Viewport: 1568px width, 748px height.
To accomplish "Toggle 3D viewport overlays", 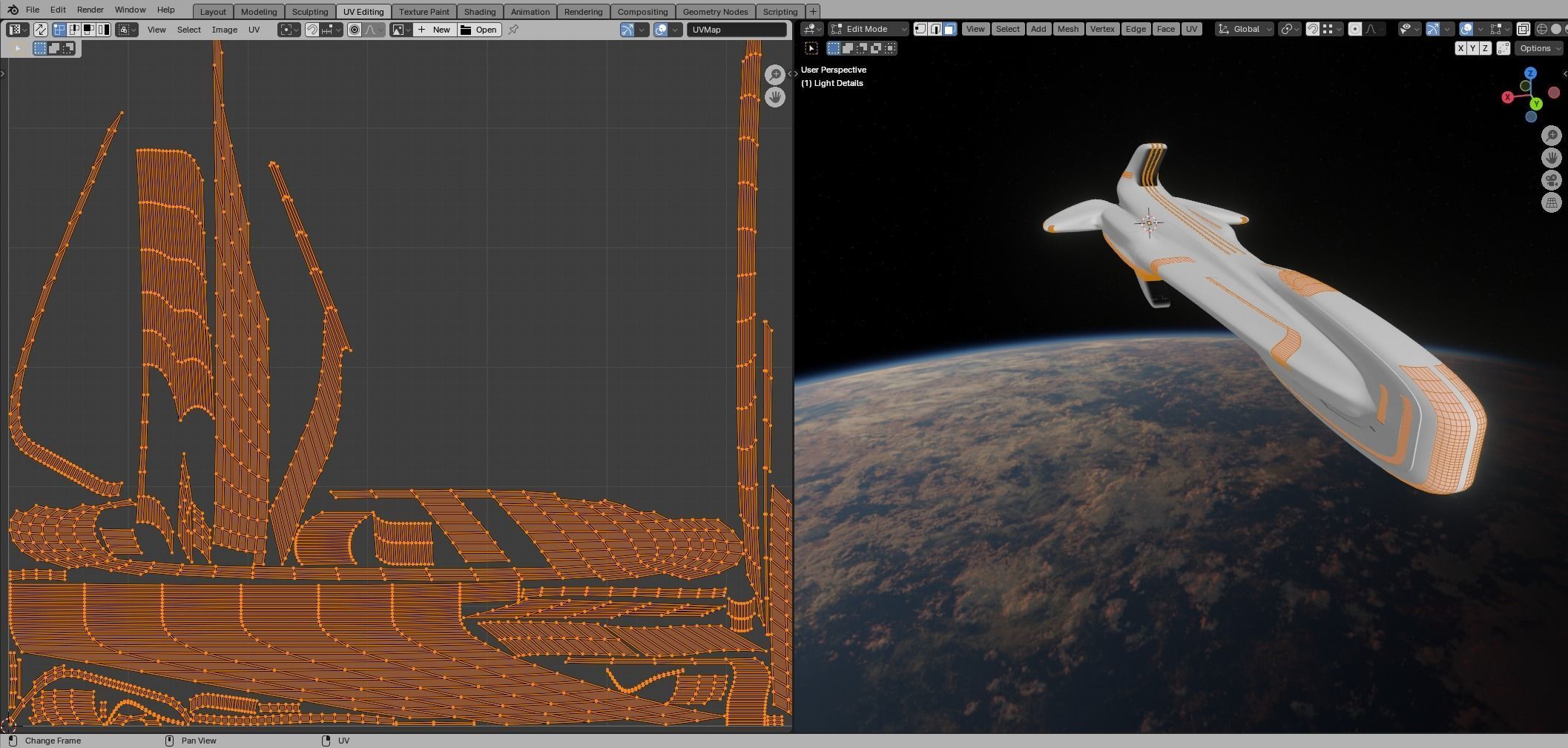I will click(1466, 29).
